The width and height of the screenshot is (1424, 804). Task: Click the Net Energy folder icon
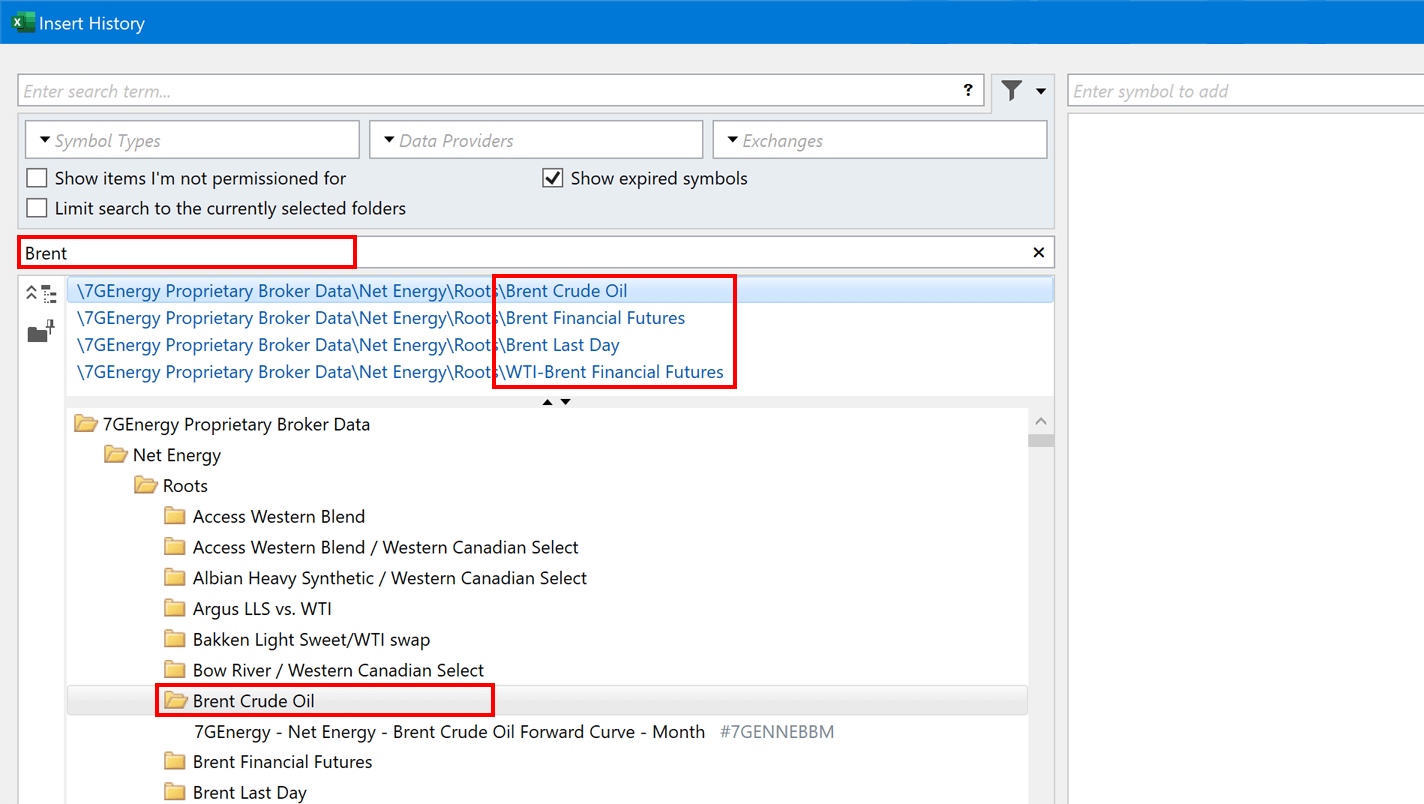(116, 455)
